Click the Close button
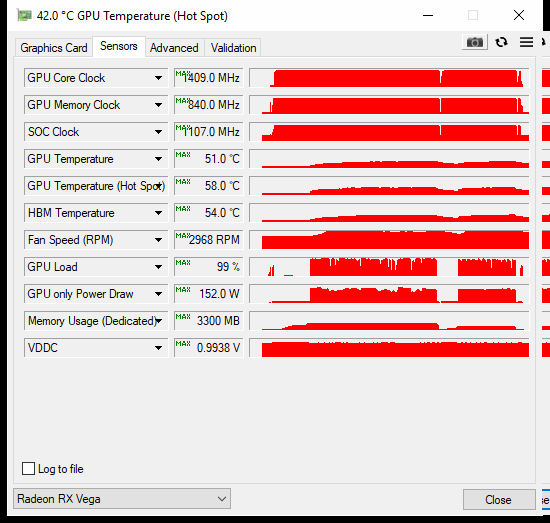 tap(498, 499)
